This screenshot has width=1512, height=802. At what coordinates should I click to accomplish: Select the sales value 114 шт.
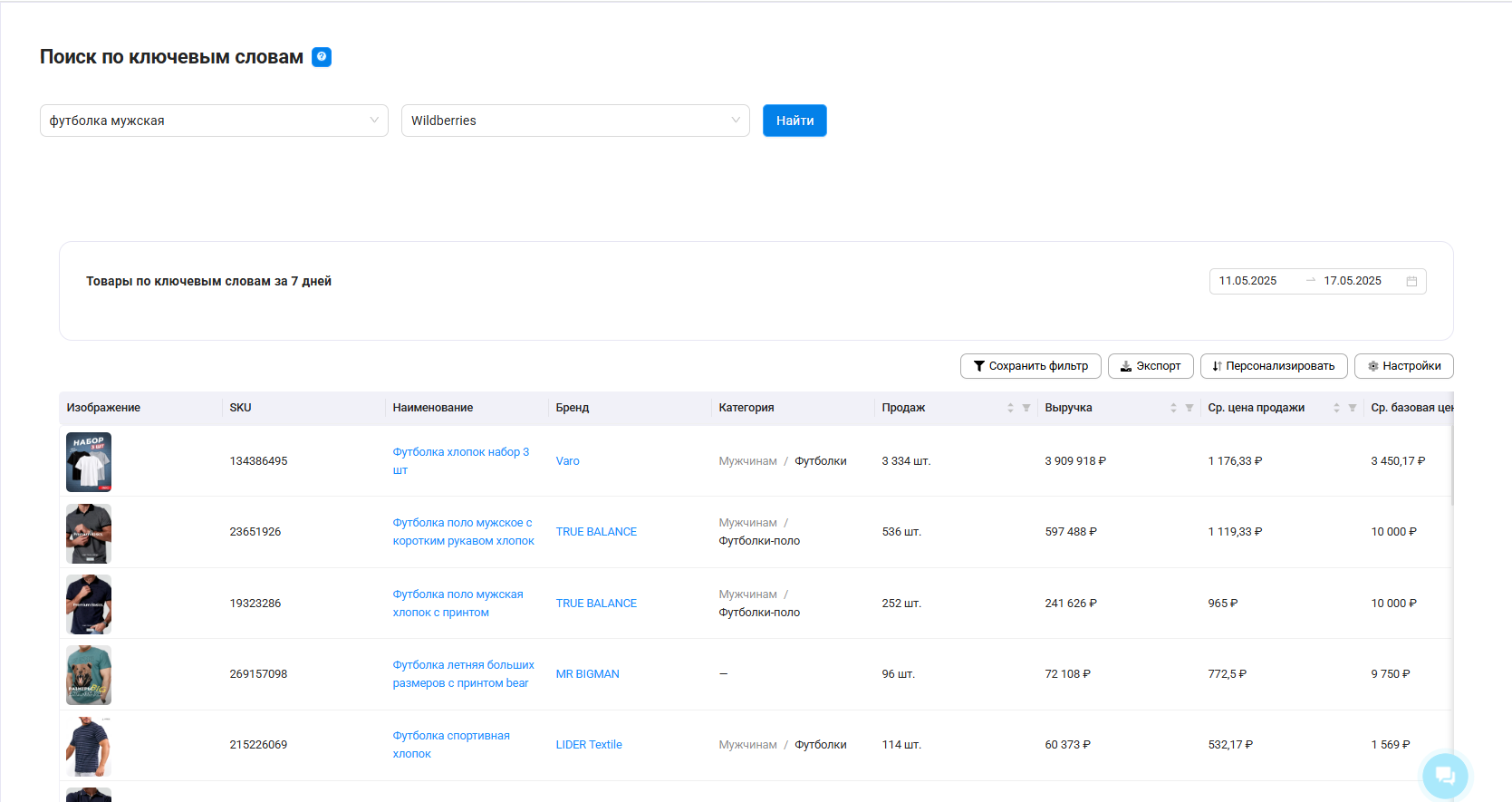click(x=901, y=745)
